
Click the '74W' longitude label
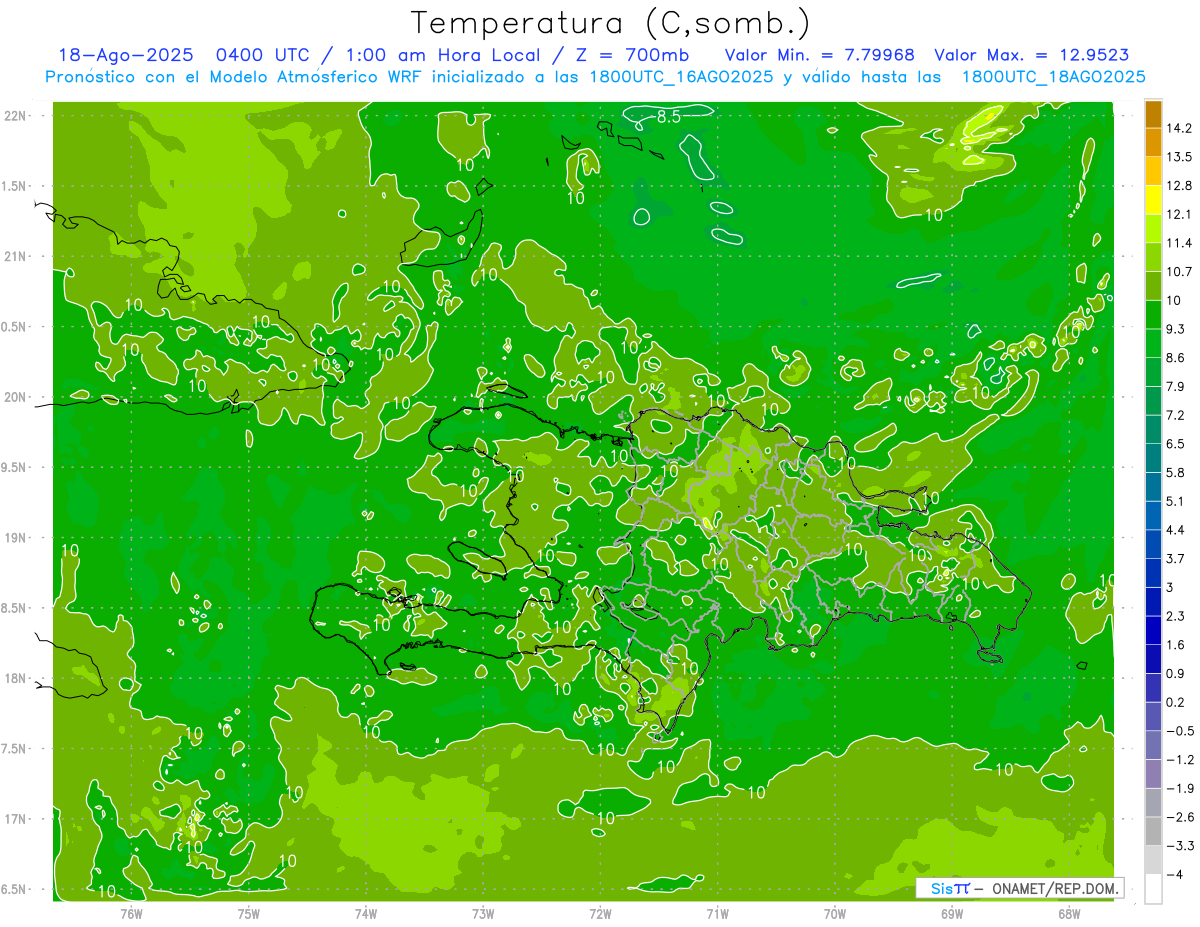click(366, 913)
